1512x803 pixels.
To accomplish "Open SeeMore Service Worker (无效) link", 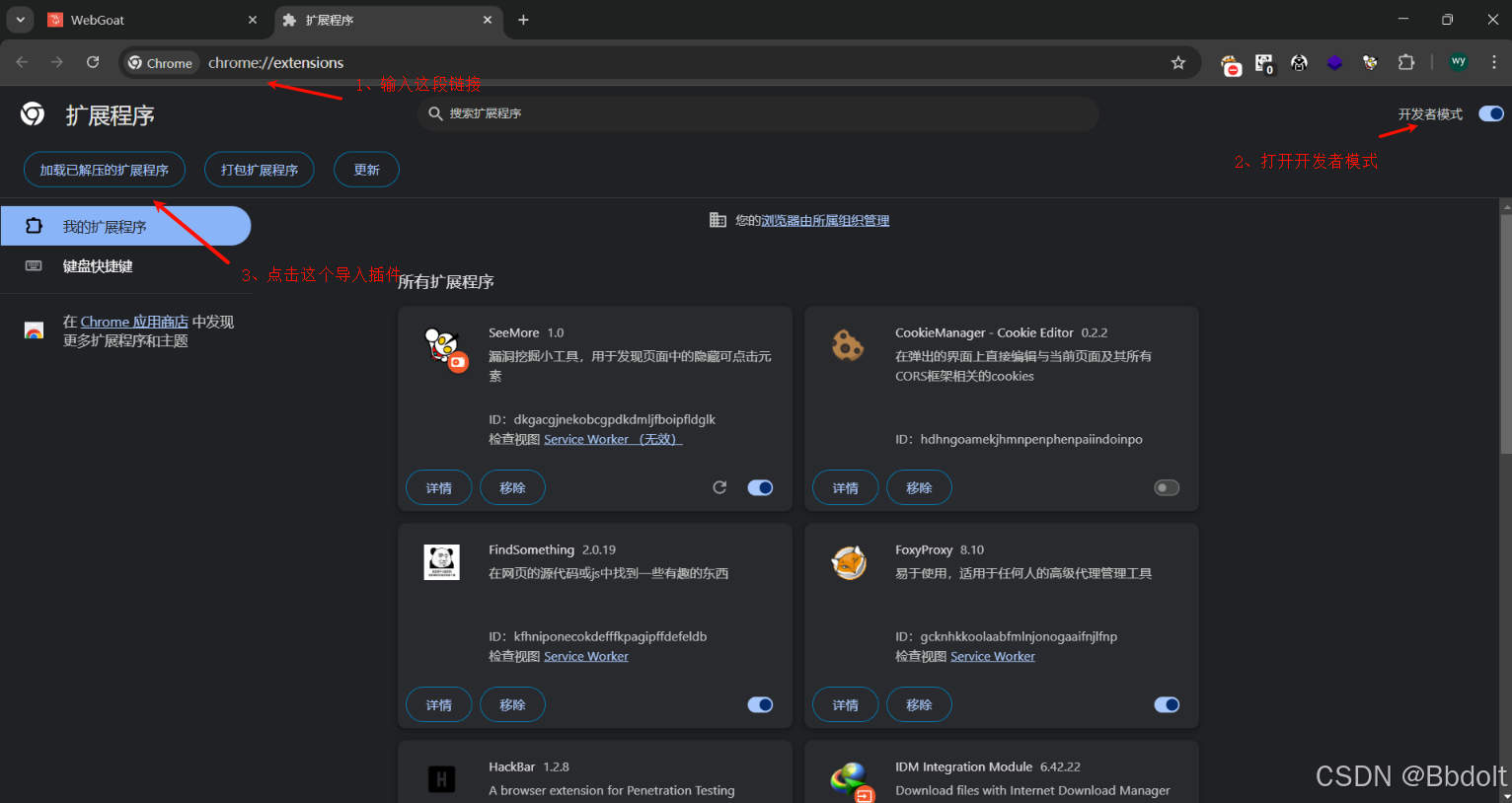I will pyautogui.click(x=613, y=439).
